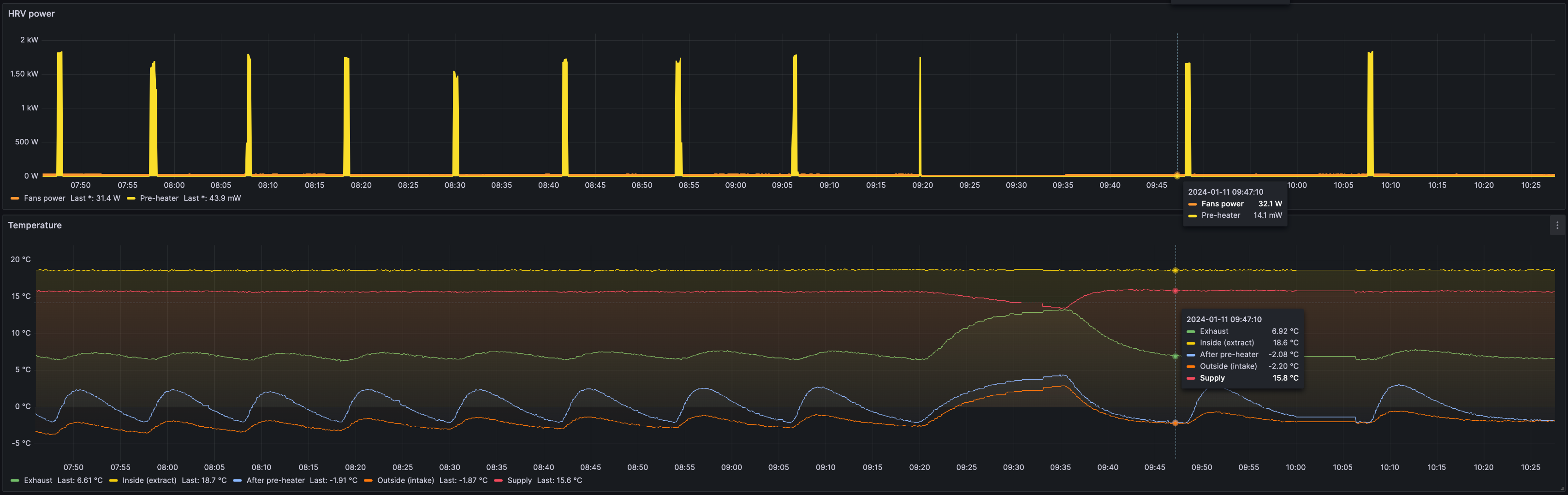This screenshot has height=495, width=1568.
Task: Open the Temperature panel title menu
Action: [x=35, y=225]
